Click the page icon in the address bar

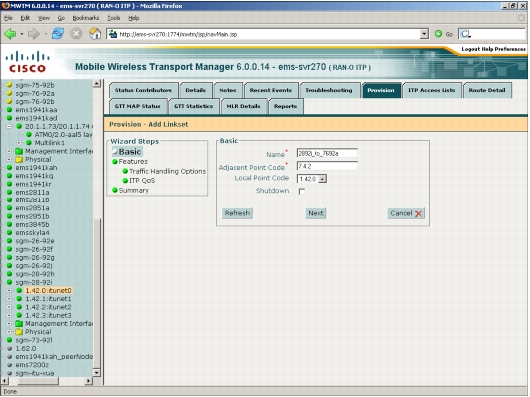pos(113,34)
